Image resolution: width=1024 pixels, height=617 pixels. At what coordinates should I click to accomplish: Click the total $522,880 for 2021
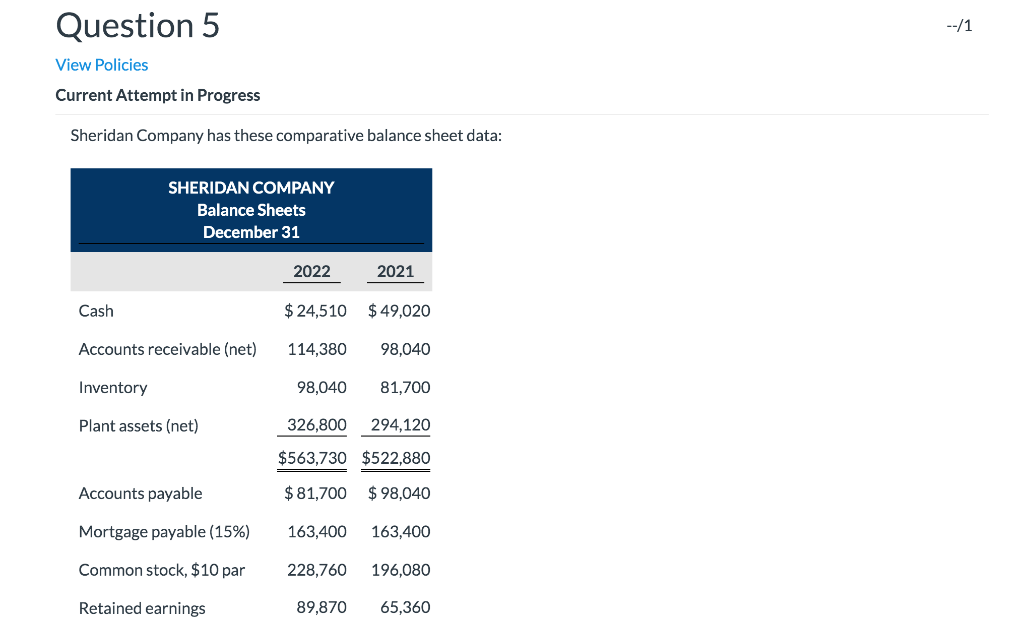tap(395, 458)
